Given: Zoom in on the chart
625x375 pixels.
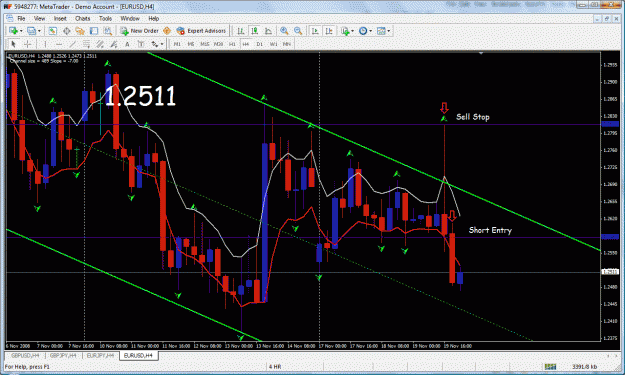Looking at the screenshot, I should coord(284,31).
